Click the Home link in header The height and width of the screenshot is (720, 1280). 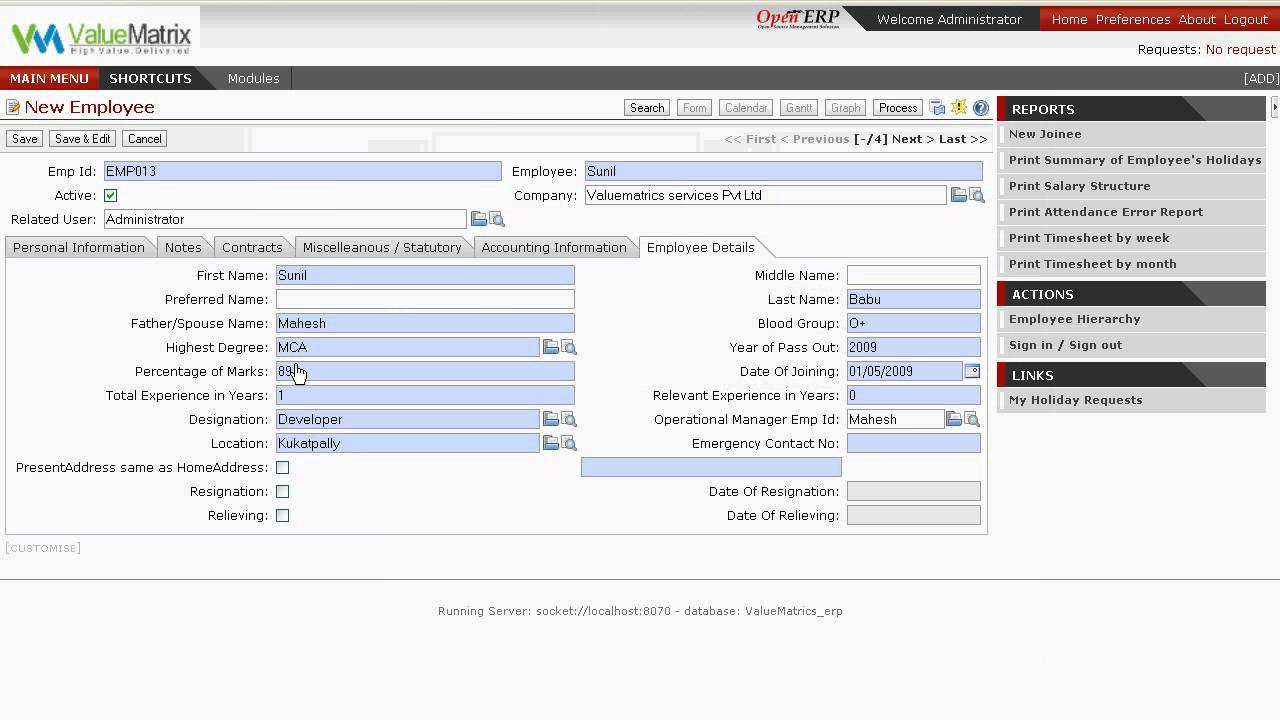[1069, 19]
